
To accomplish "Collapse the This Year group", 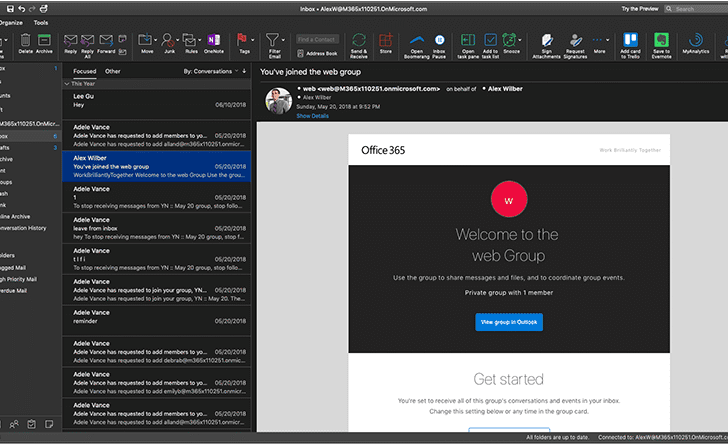I will pyautogui.click(x=67, y=84).
